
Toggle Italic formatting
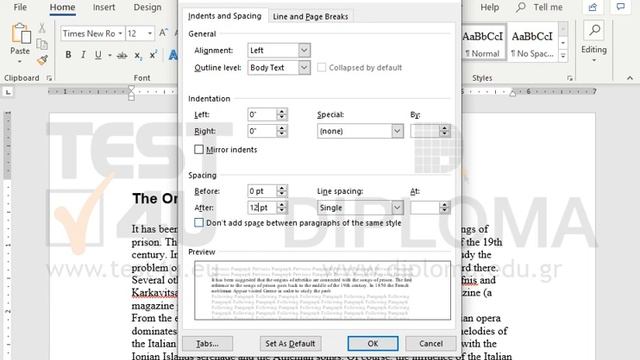(x=83, y=55)
